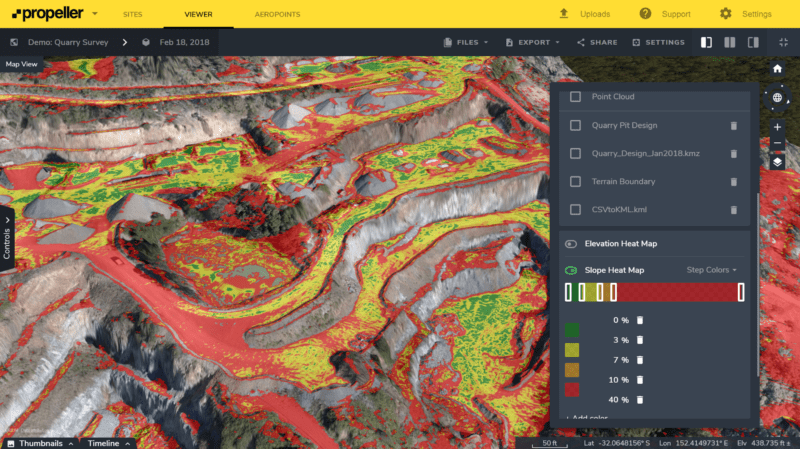Hide the Slope Heat Map
Screen dimensions: 800x449
(x=571, y=270)
